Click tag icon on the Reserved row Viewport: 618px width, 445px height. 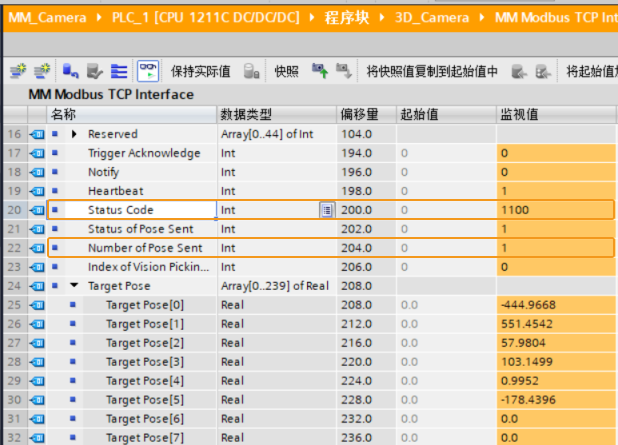pyautogui.click(x=37, y=134)
